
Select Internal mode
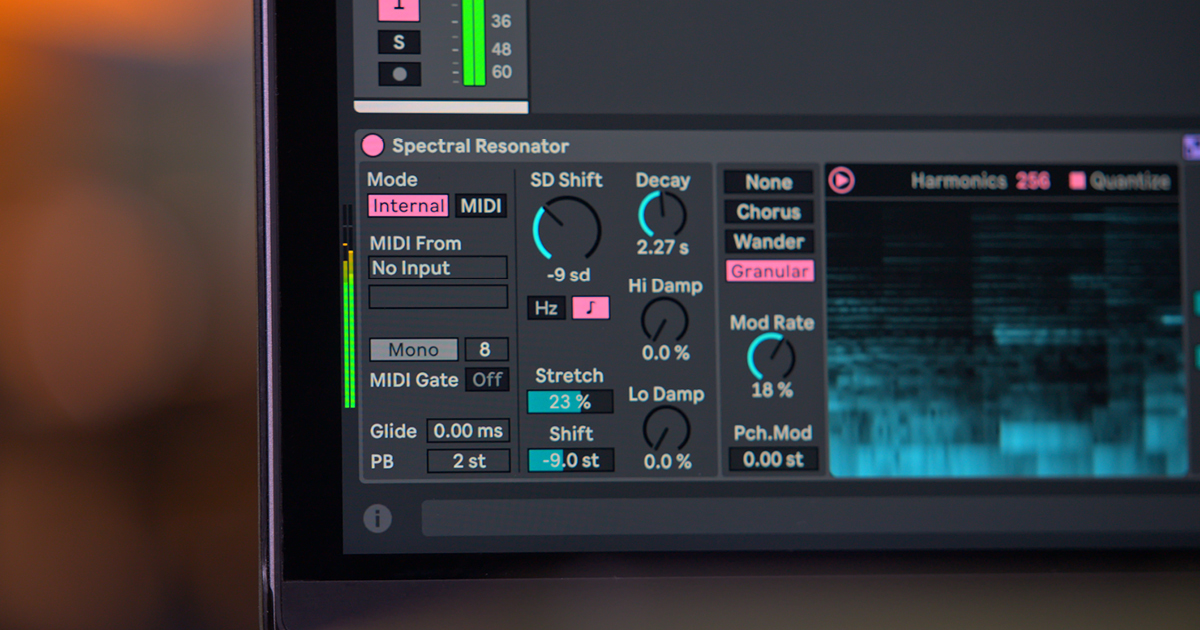point(408,206)
